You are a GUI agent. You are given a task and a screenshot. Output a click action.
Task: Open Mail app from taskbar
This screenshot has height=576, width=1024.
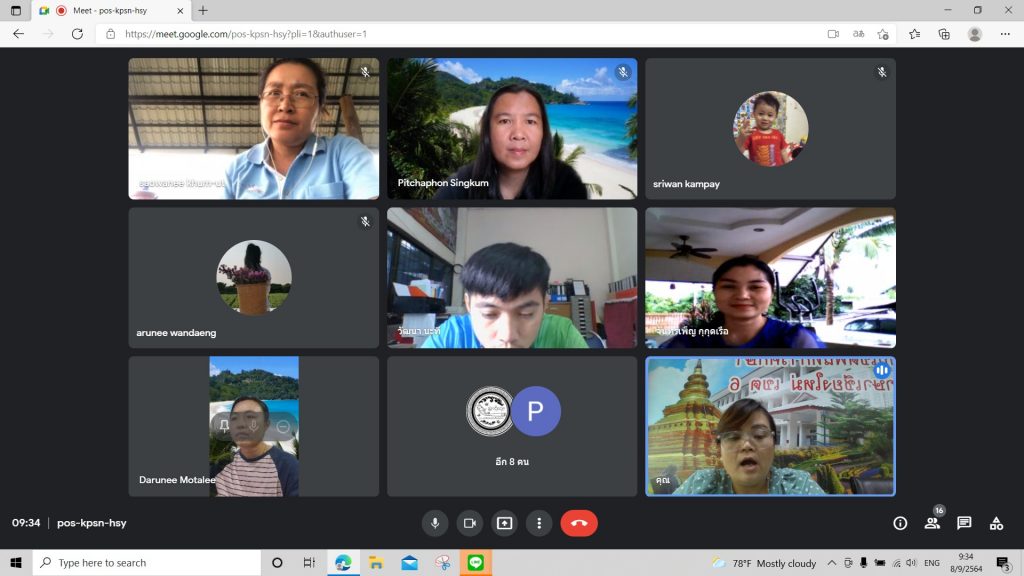(x=409, y=562)
